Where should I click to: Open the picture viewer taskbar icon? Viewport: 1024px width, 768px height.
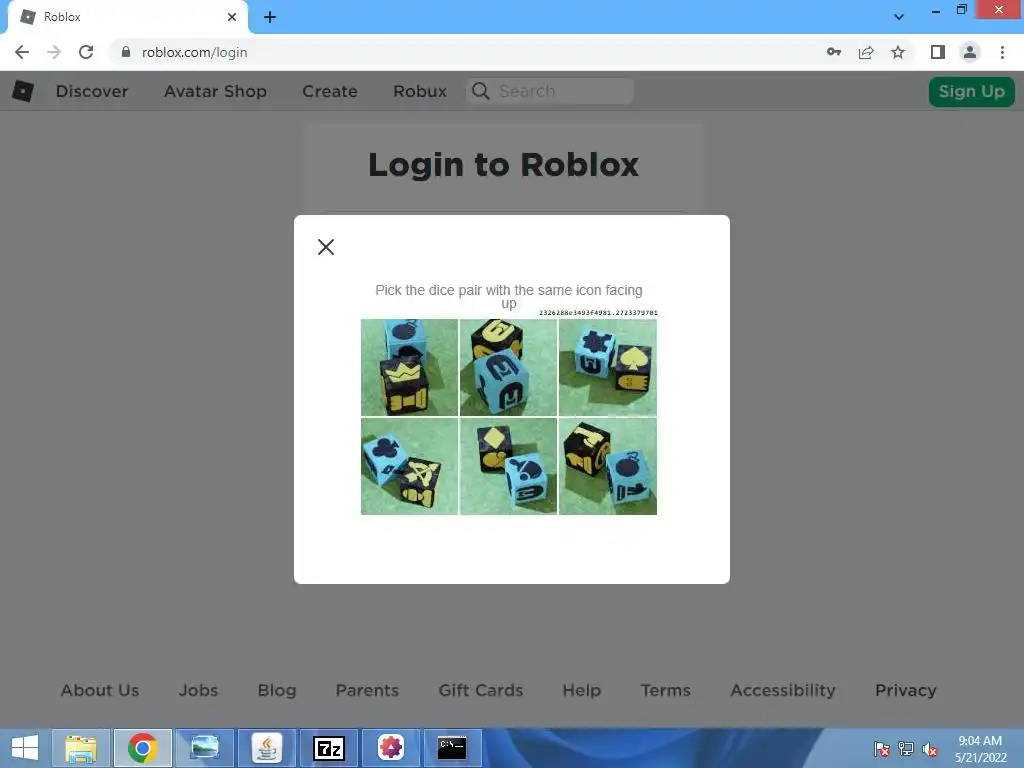coord(204,748)
